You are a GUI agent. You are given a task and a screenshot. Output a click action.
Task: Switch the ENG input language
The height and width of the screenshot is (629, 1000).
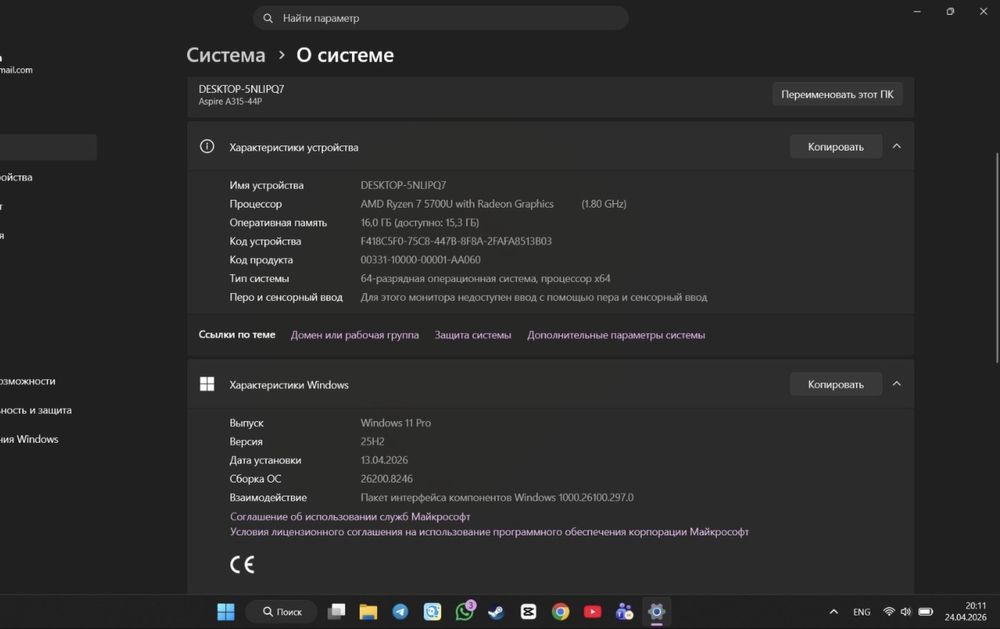pos(862,612)
